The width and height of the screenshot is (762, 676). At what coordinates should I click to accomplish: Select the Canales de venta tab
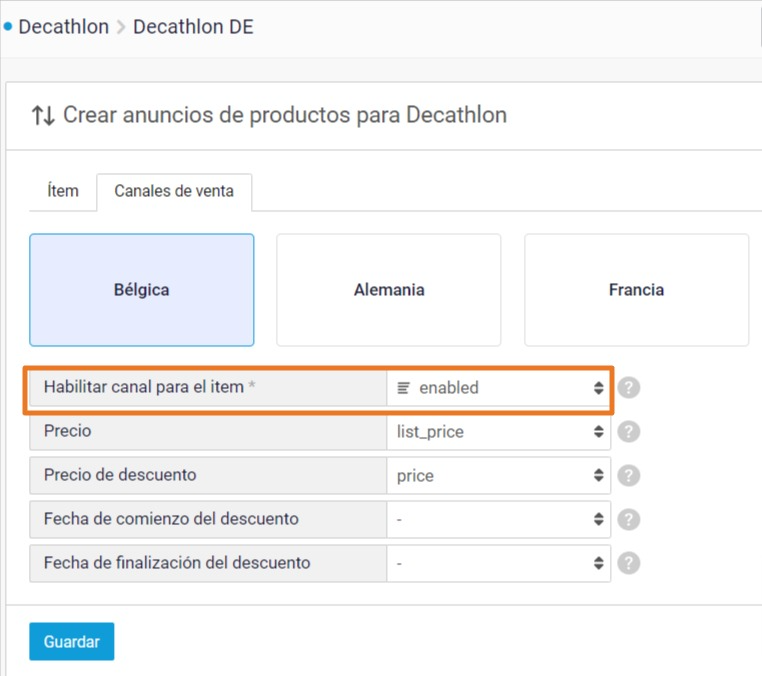pyautogui.click(x=174, y=191)
